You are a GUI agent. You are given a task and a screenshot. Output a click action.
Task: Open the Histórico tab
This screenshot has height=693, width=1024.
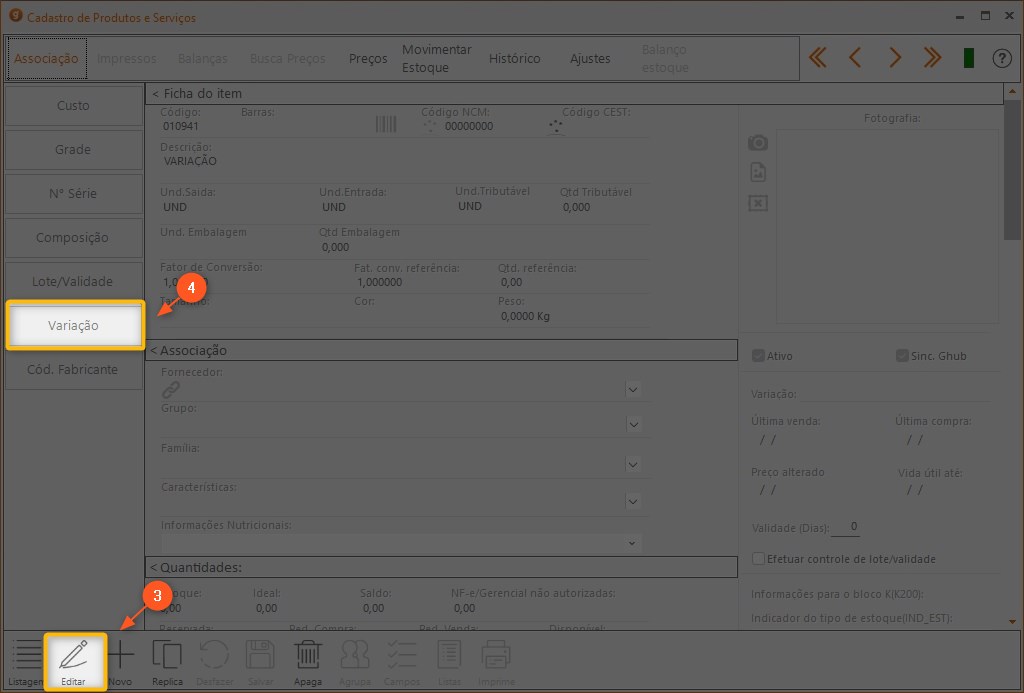point(514,58)
